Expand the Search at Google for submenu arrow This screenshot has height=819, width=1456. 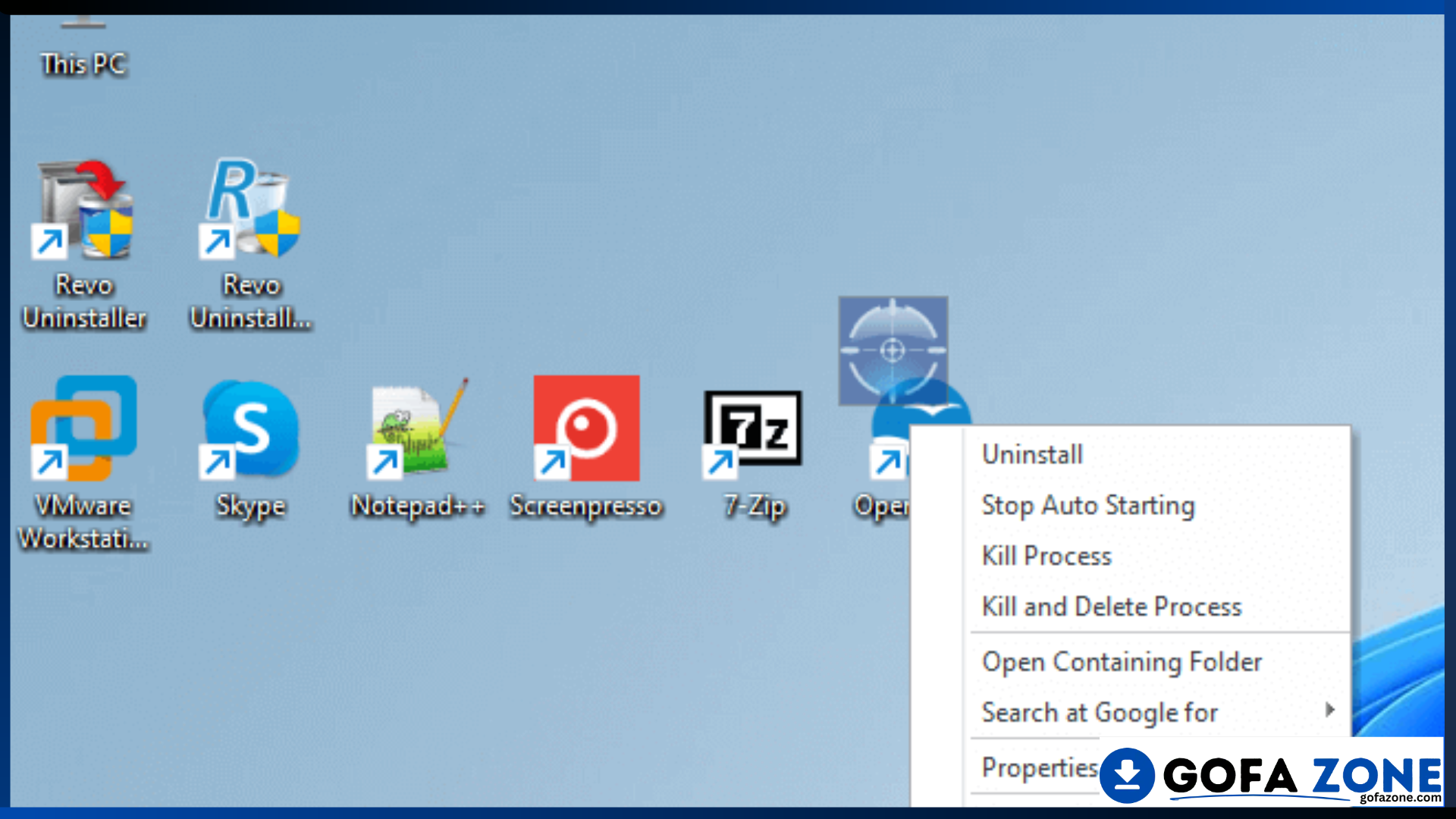(1329, 711)
